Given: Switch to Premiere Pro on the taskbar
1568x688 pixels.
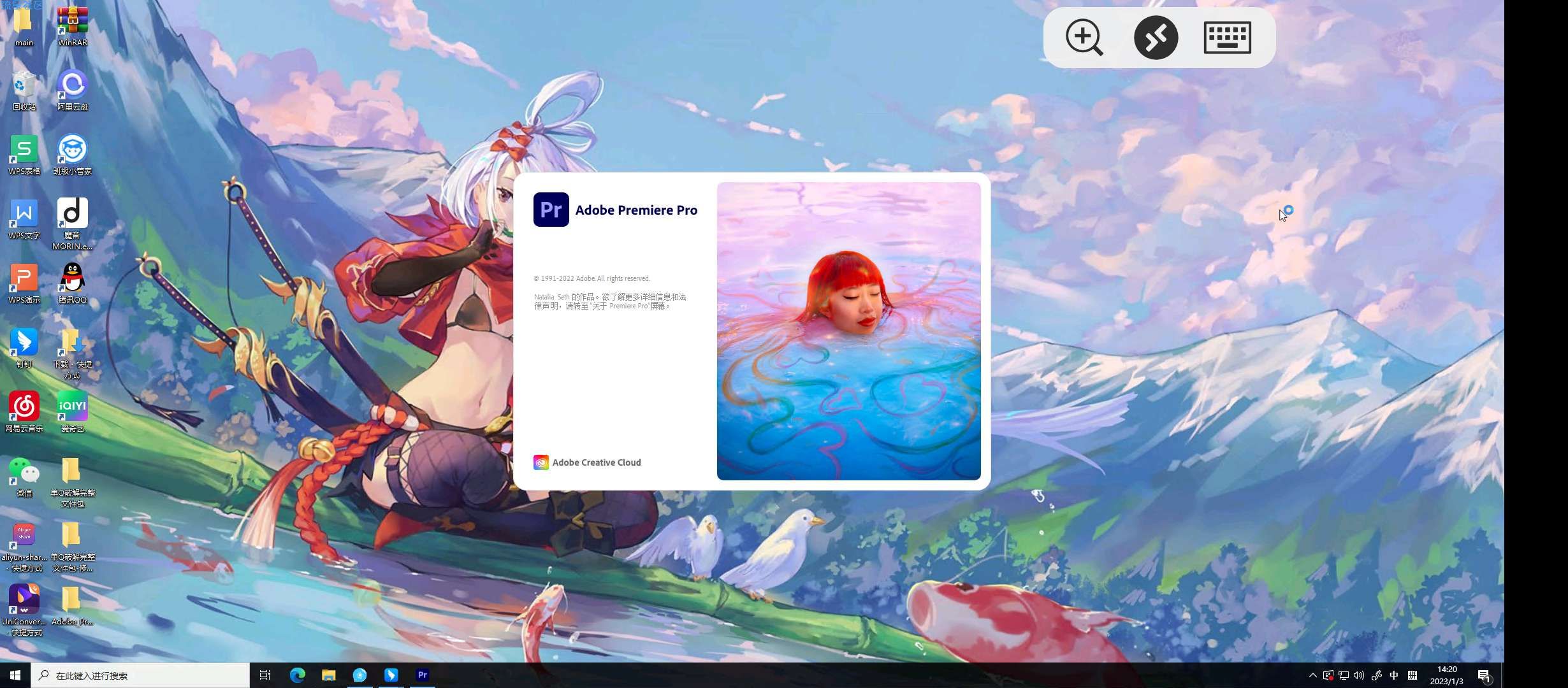Looking at the screenshot, I should (x=422, y=675).
